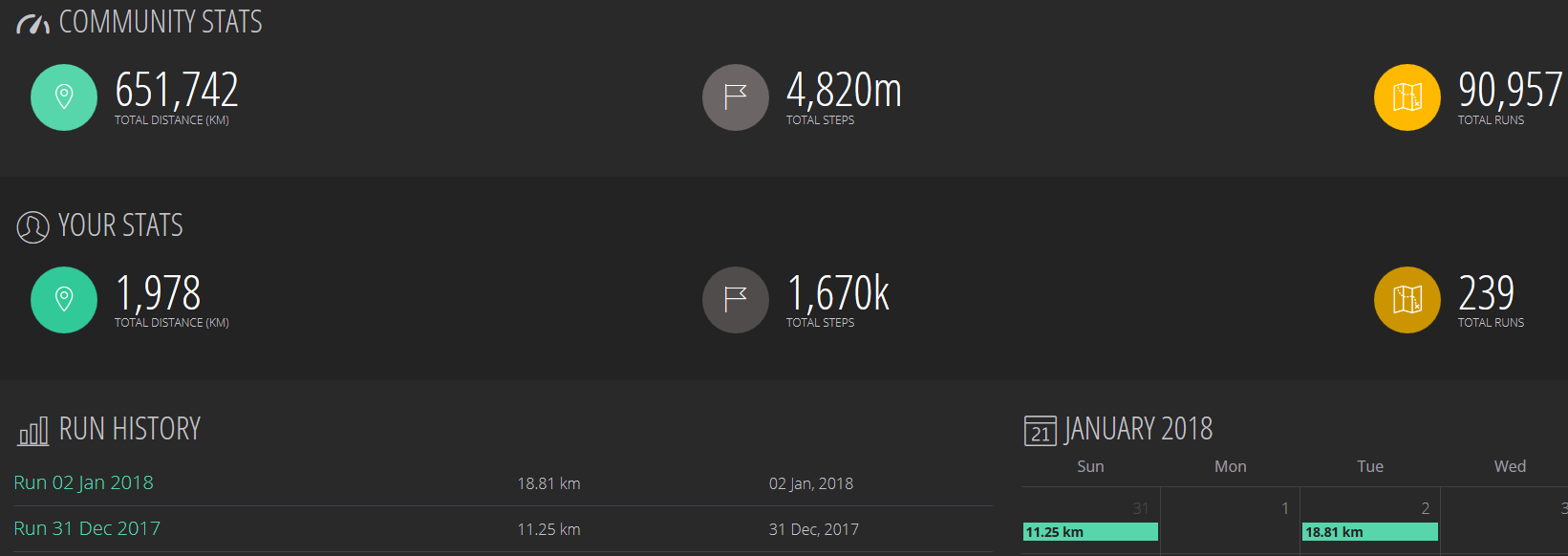Screen dimensions: 1568x556
Task: Select the 18.81 km calendar event bar
Action: 1370,532
